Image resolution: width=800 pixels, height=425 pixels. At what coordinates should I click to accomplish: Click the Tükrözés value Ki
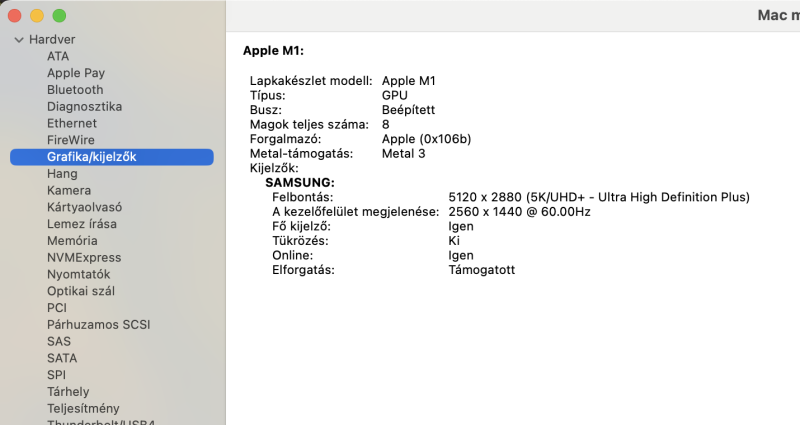coord(454,241)
